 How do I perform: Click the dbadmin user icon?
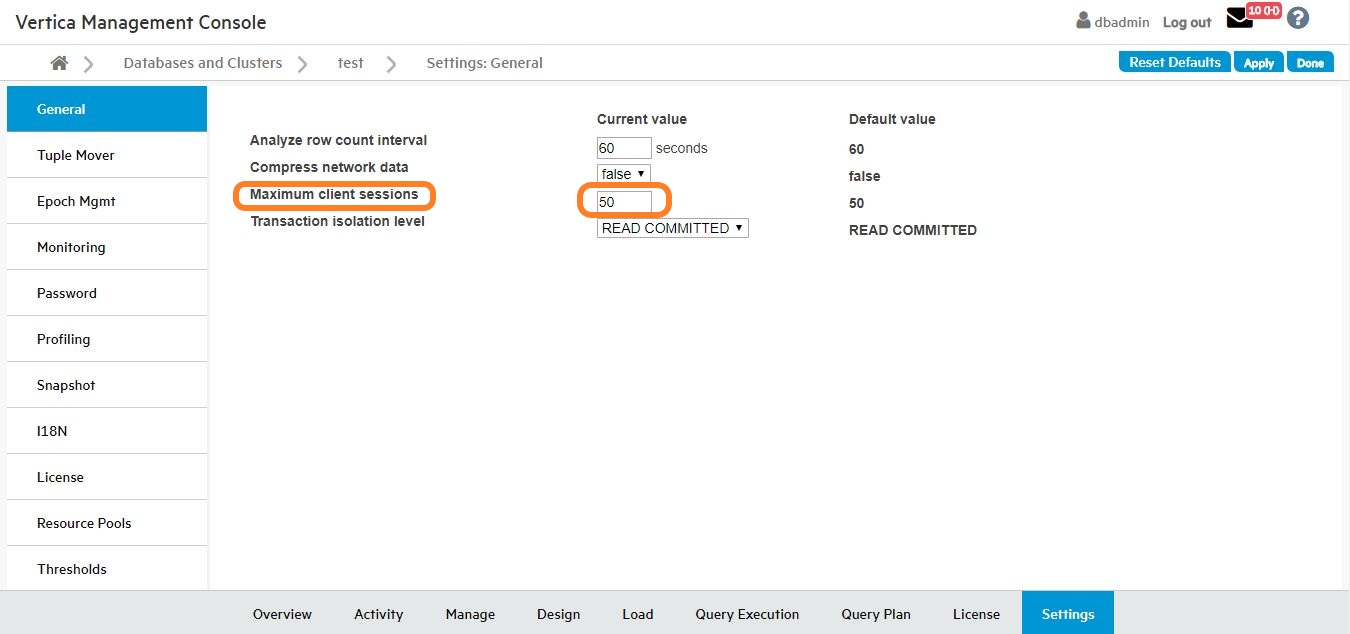point(1083,21)
